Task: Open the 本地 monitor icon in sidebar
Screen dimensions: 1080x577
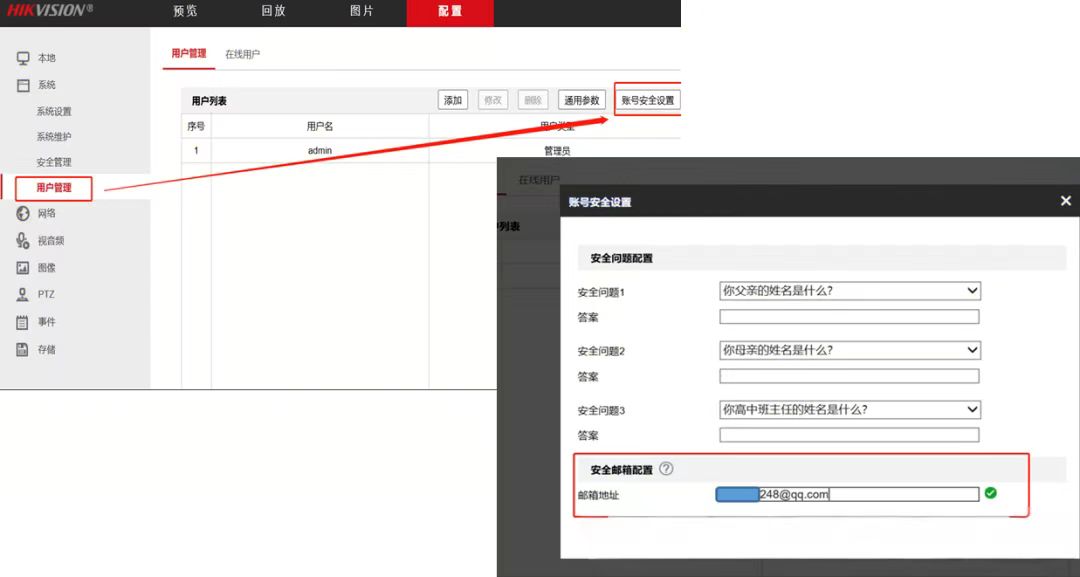Action: [x=23, y=58]
